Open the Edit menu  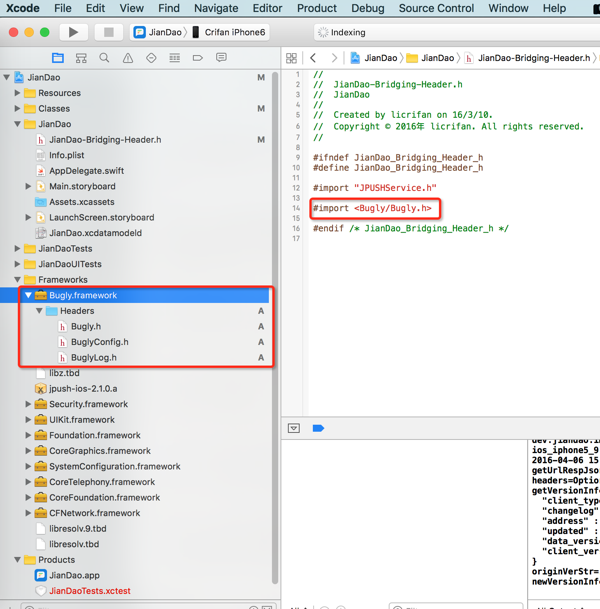[x=95, y=8]
